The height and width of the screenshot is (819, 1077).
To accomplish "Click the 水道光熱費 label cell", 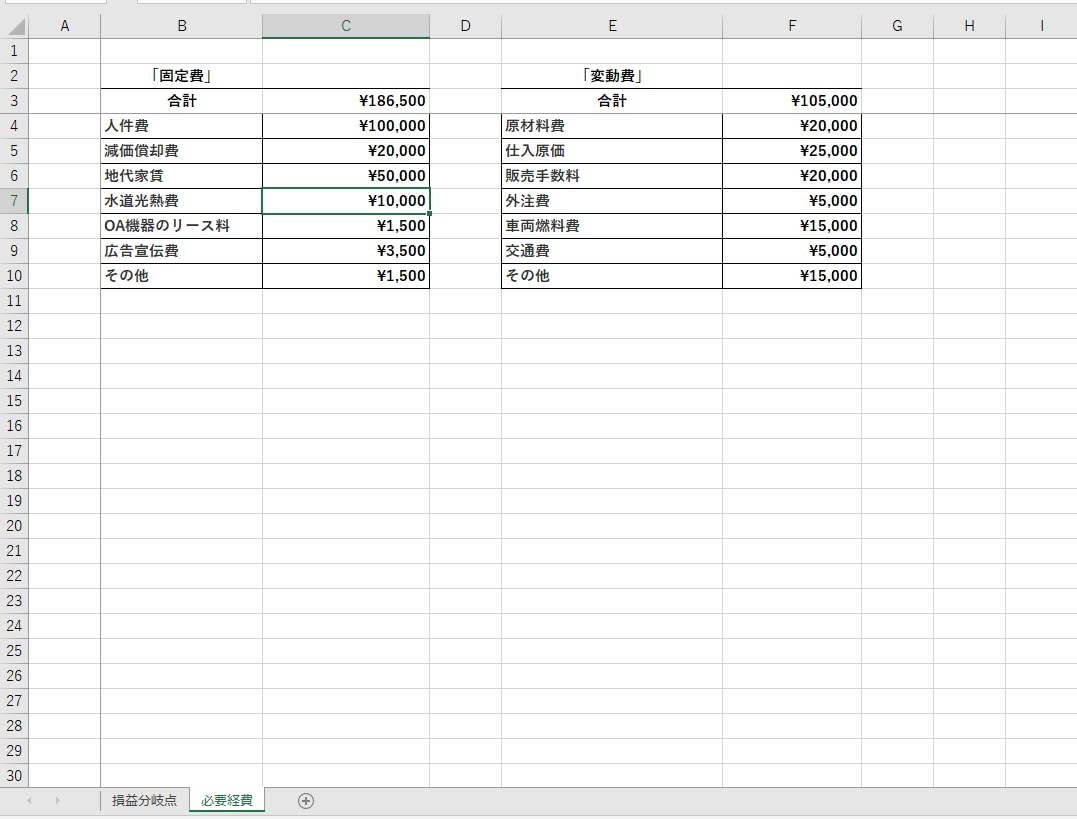I will 181,201.
